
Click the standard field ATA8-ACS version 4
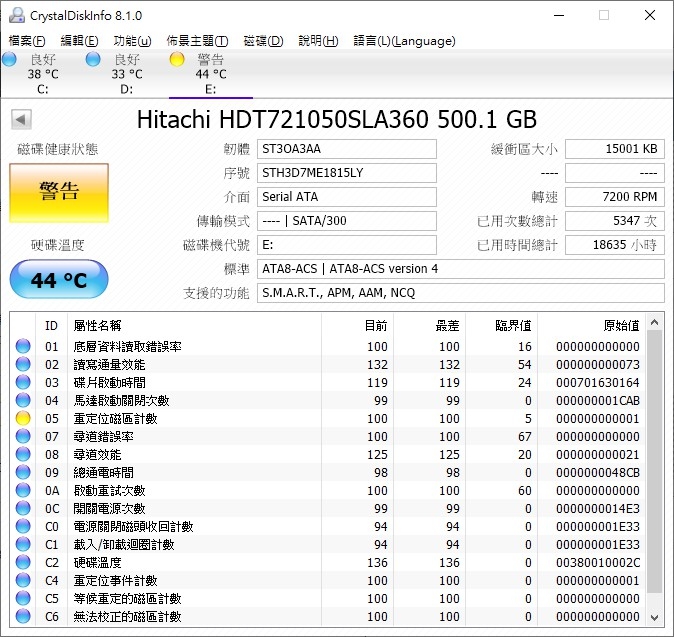tap(461, 269)
